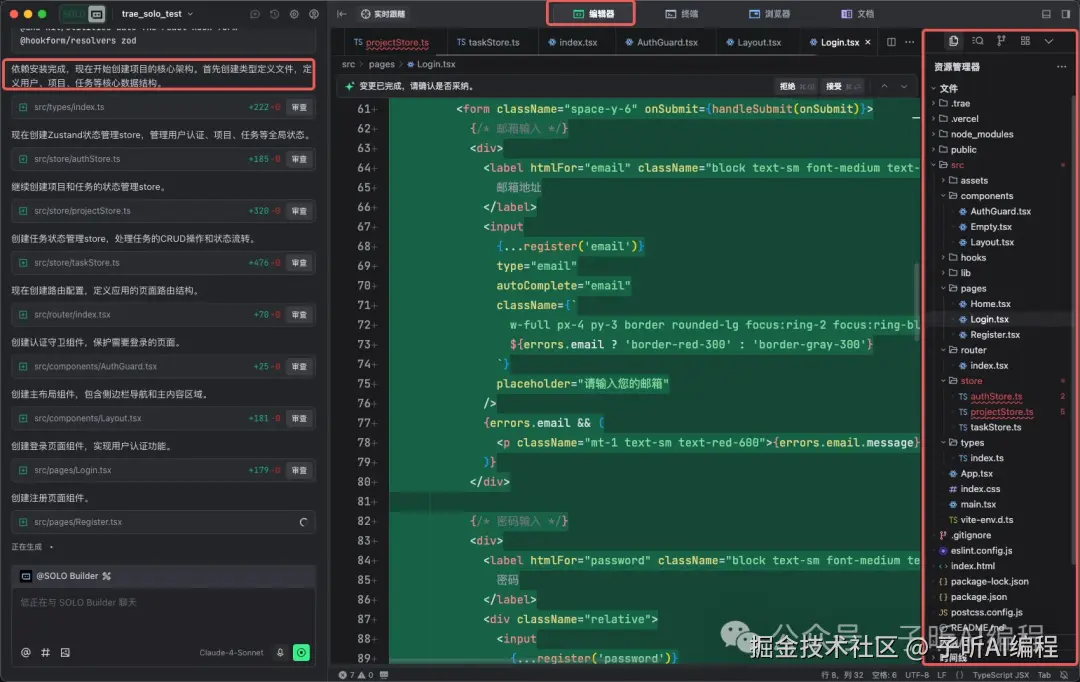Switch to the 终端 terminal tab
Screen dimensions: 1080x682
coord(681,14)
